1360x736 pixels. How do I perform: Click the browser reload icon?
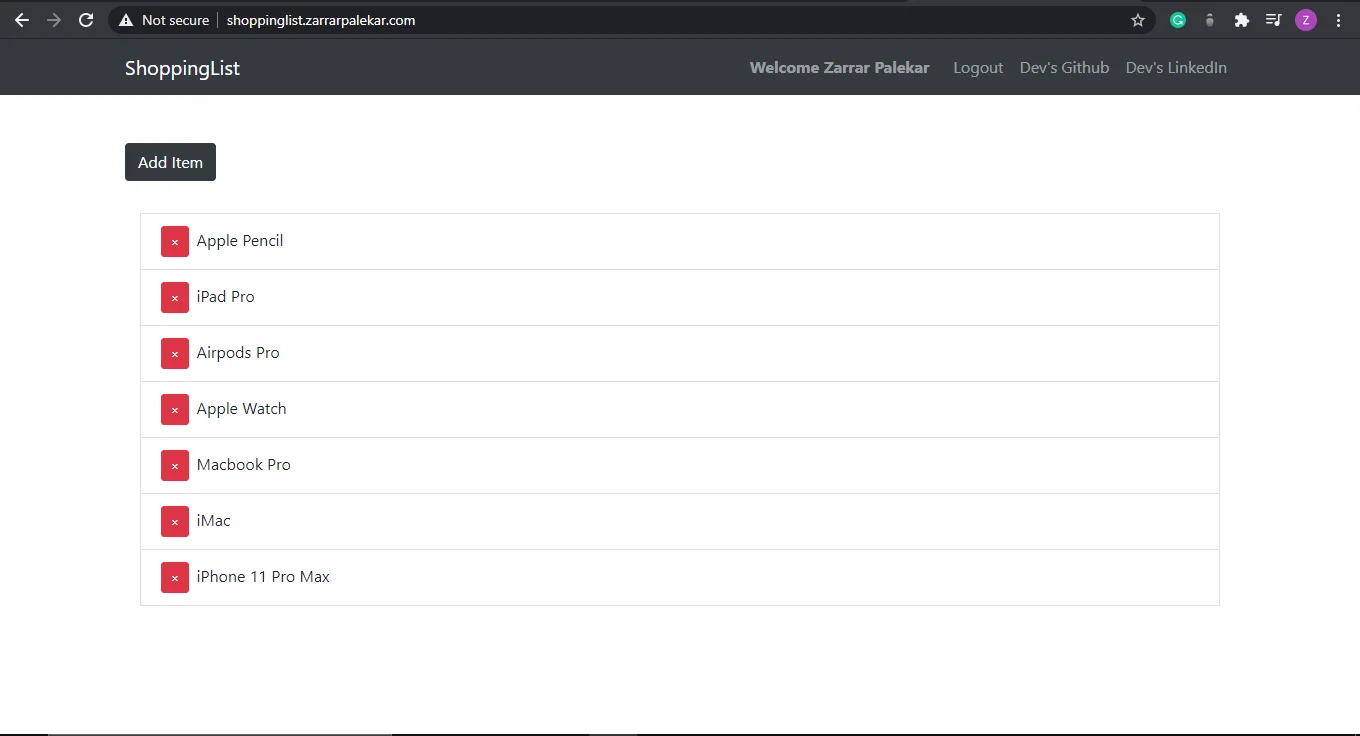pyautogui.click(x=86, y=20)
